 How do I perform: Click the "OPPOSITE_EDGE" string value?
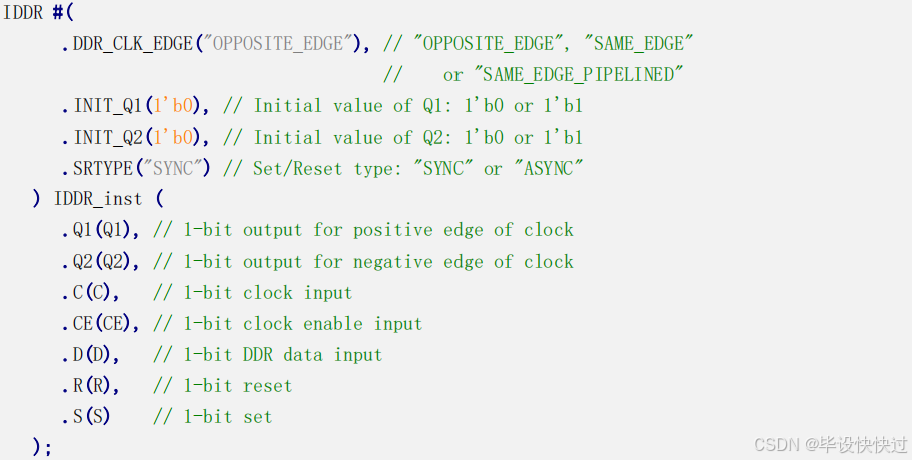[277, 44]
